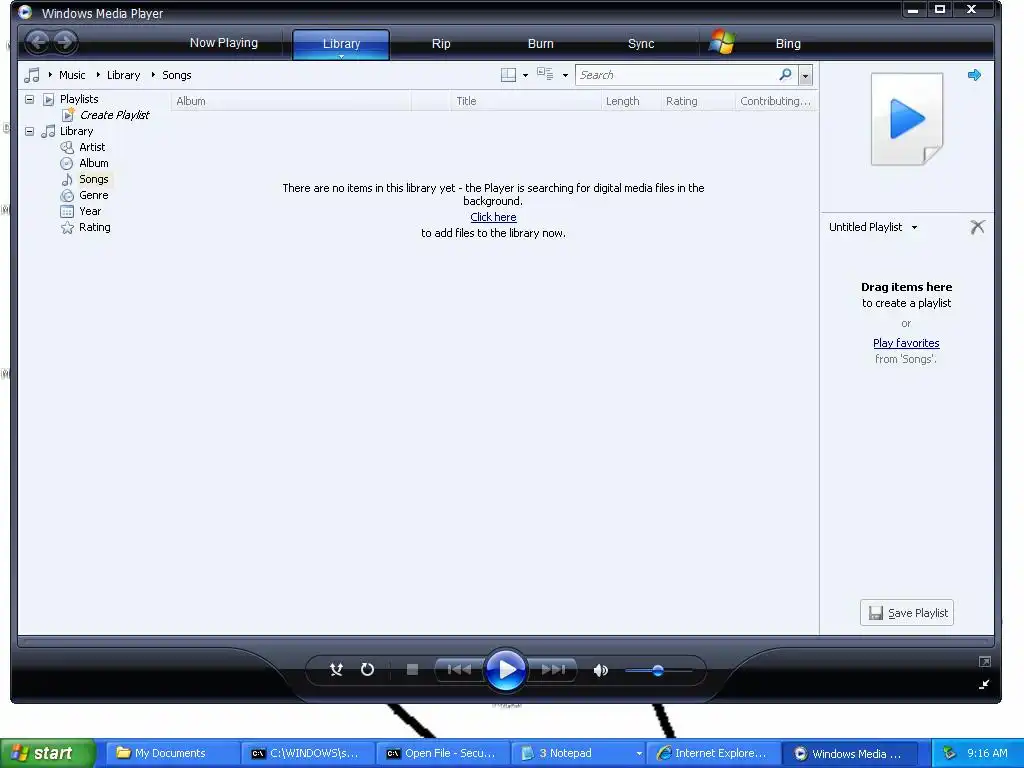Click the Forward navigation arrow
1024x768 pixels.
coord(65,42)
